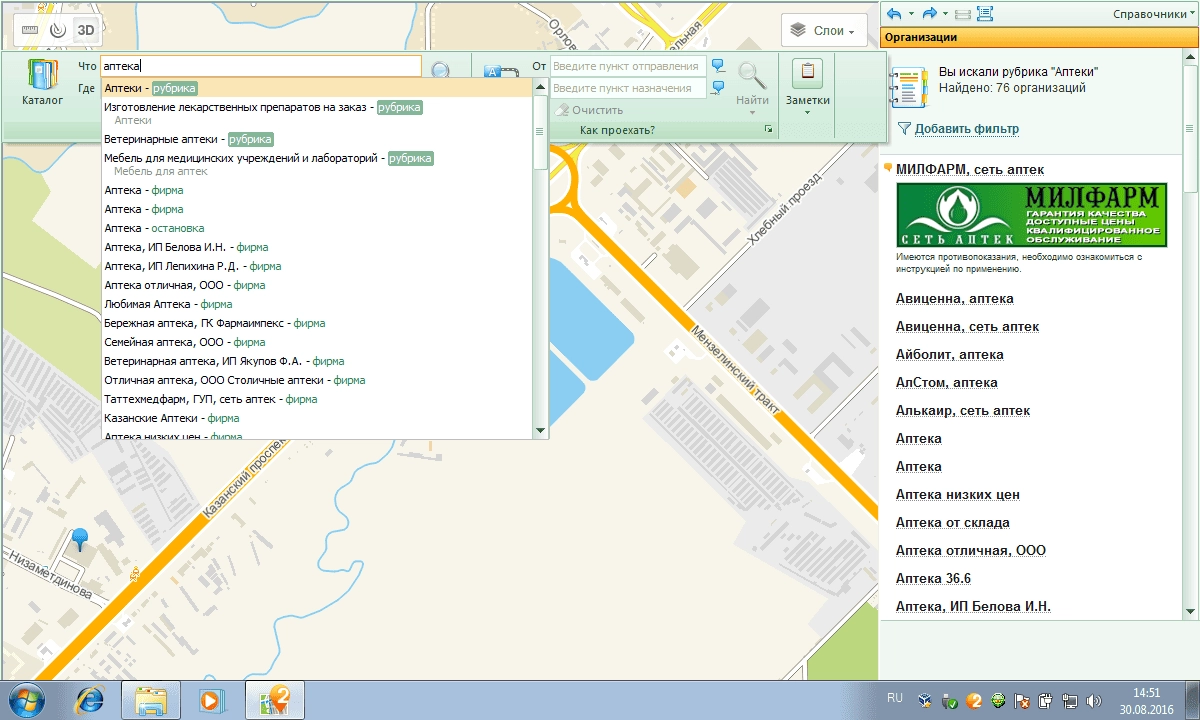The width and height of the screenshot is (1200, 720).
Task: Open the Заметки notes clipboard icon
Action: tap(807, 72)
